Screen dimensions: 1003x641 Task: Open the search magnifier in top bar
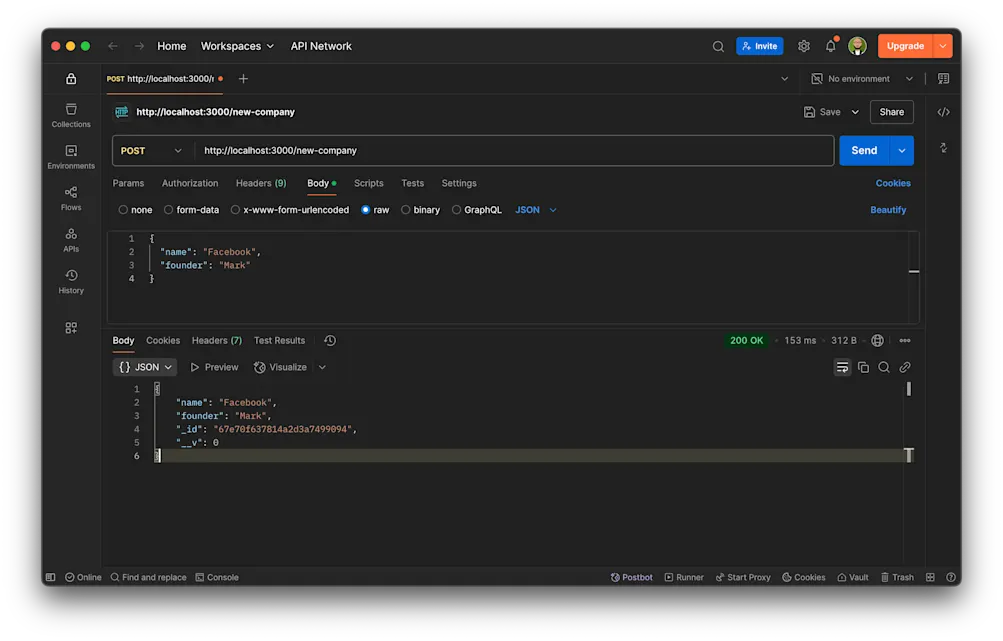718,46
